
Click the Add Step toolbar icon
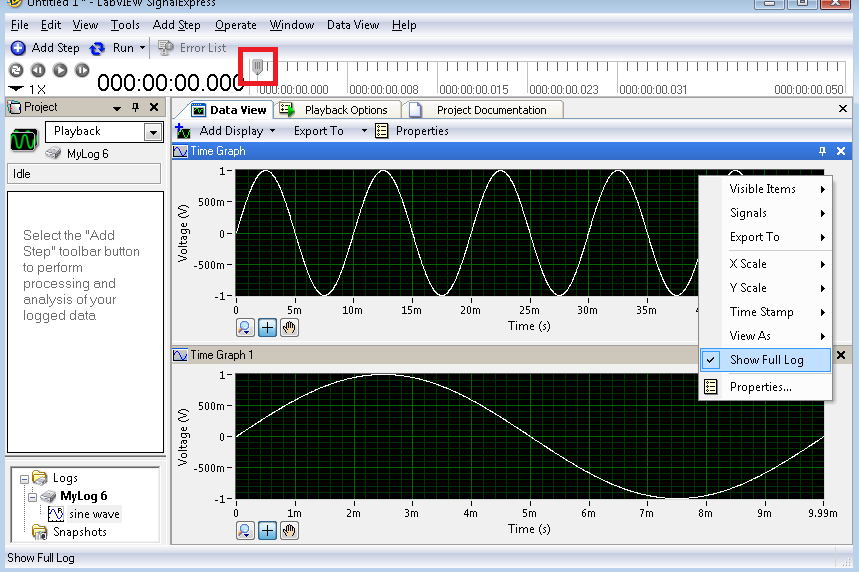point(18,48)
